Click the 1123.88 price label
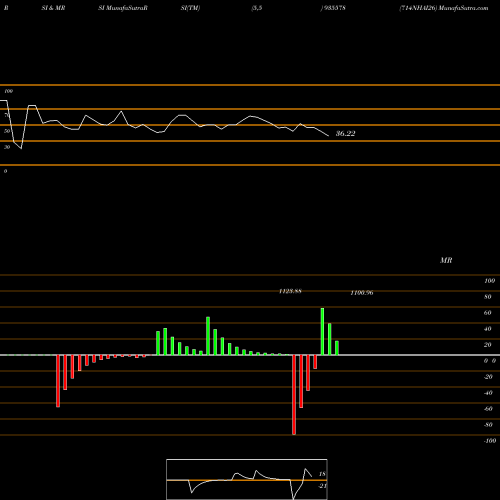This screenshot has height=500, width=500. point(290,291)
